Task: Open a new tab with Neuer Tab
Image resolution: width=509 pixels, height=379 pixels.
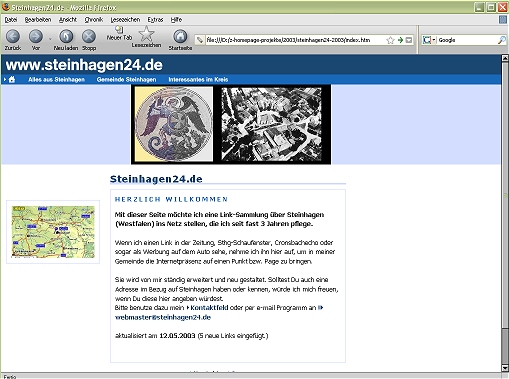Action: point(119,34)
